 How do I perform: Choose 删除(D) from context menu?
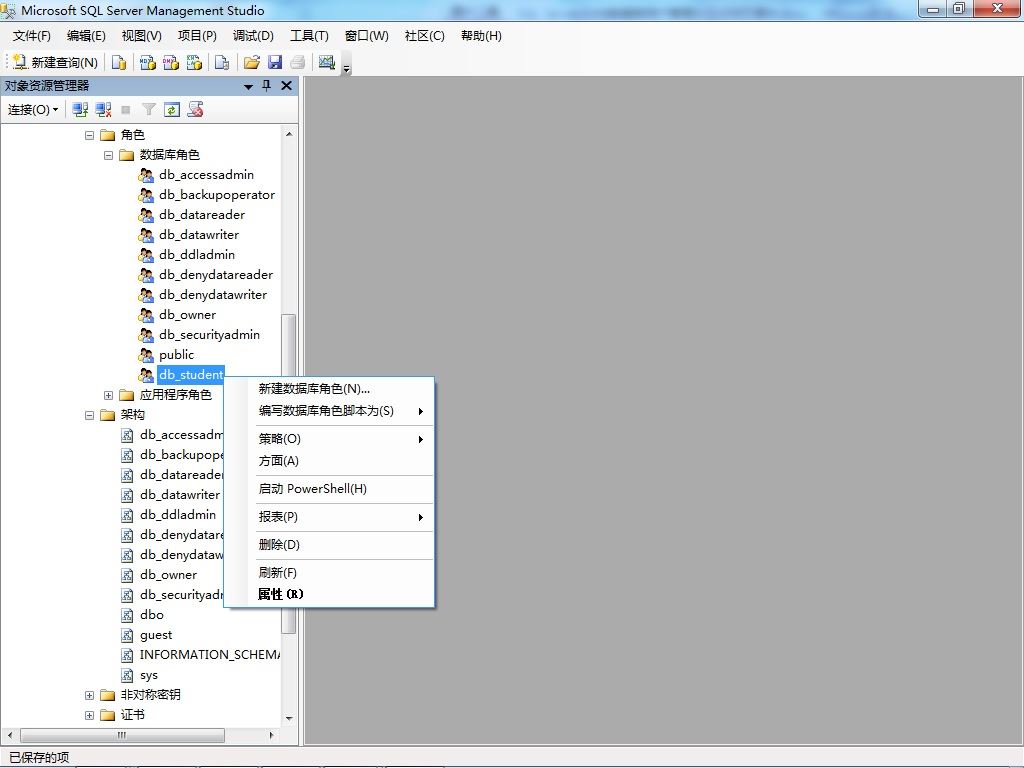coord(329,545)
